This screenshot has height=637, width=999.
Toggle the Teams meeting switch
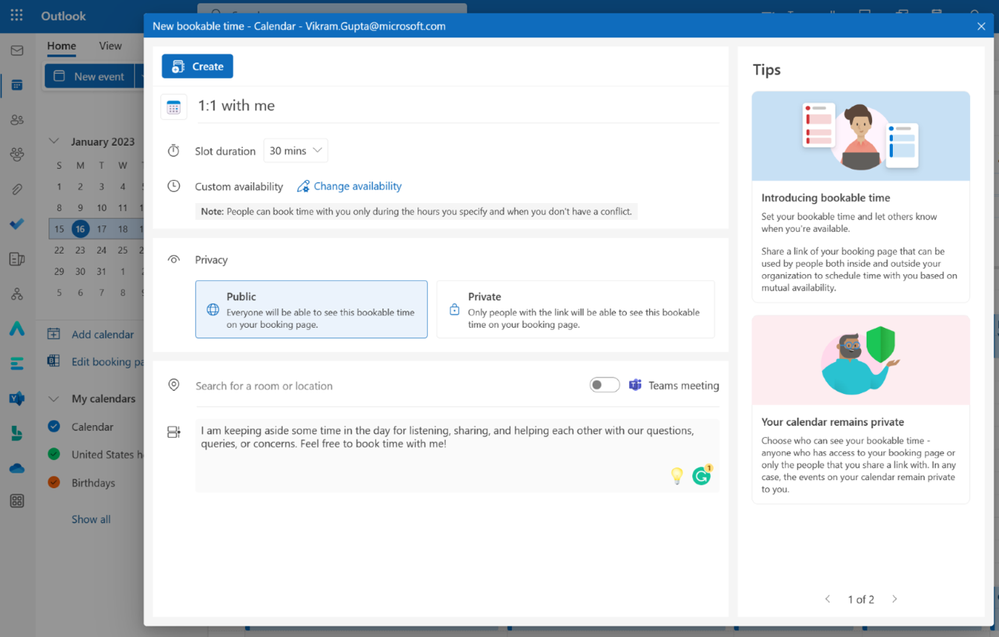tap(604, 385)
